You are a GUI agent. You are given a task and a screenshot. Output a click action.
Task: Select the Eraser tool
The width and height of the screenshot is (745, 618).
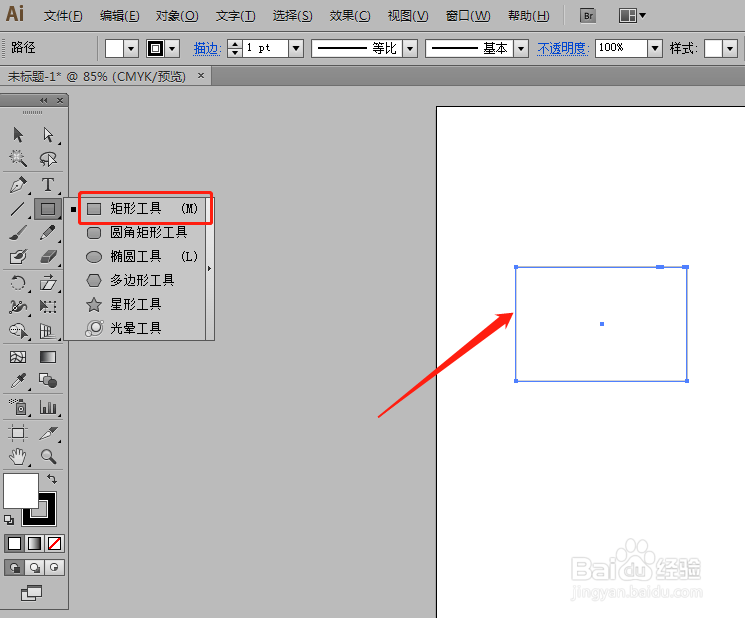tap(48, 257)
